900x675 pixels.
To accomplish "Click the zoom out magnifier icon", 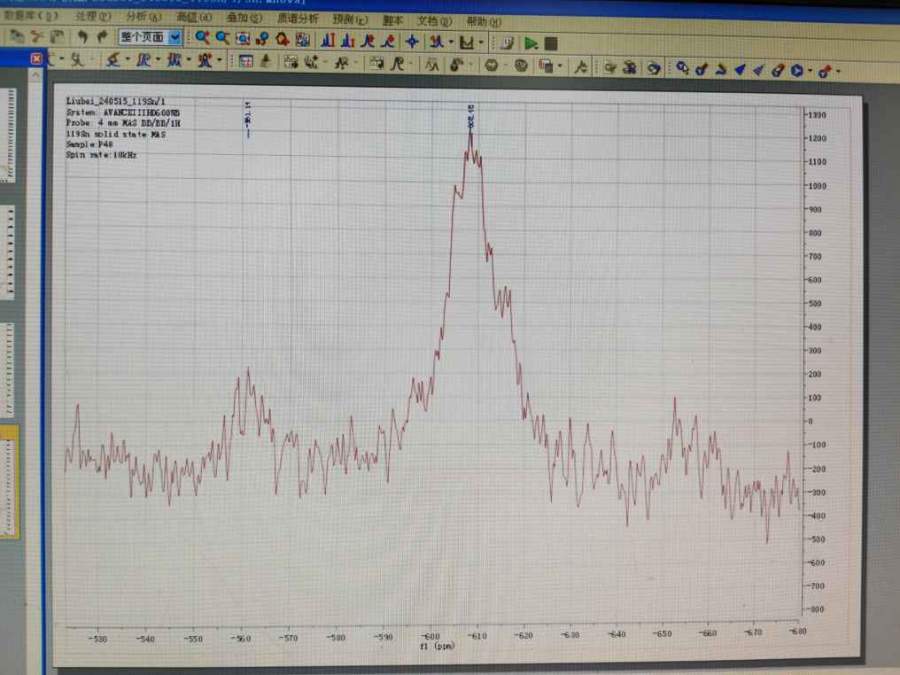I will pyautogui.click(x=221, y=38).
